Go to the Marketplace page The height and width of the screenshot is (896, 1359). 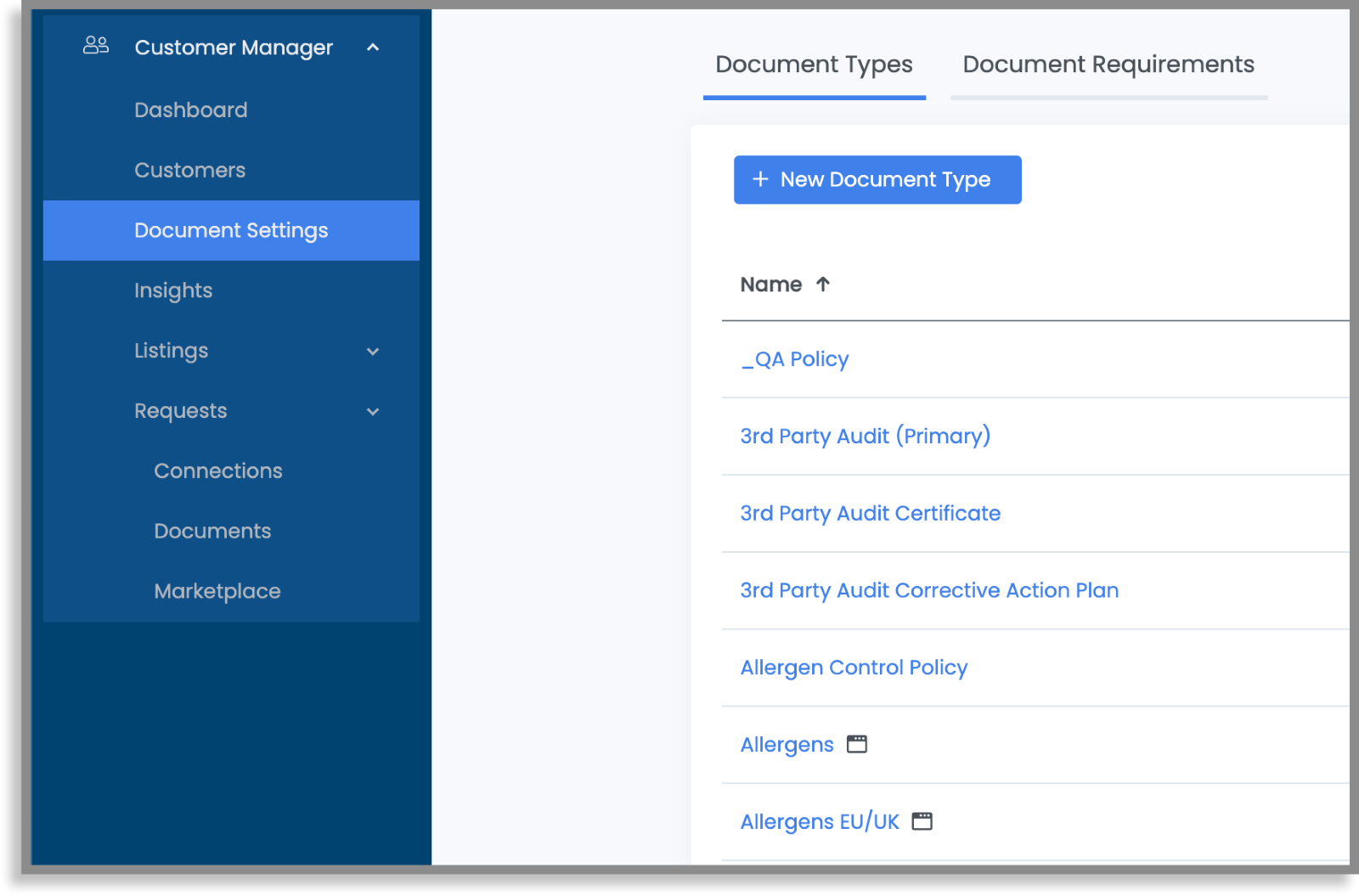(217, 591)
